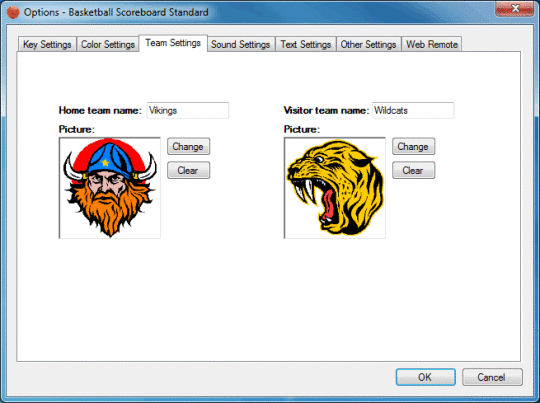Click the Wildcat mascot picture
540x403 pixels.
(334, 188)
